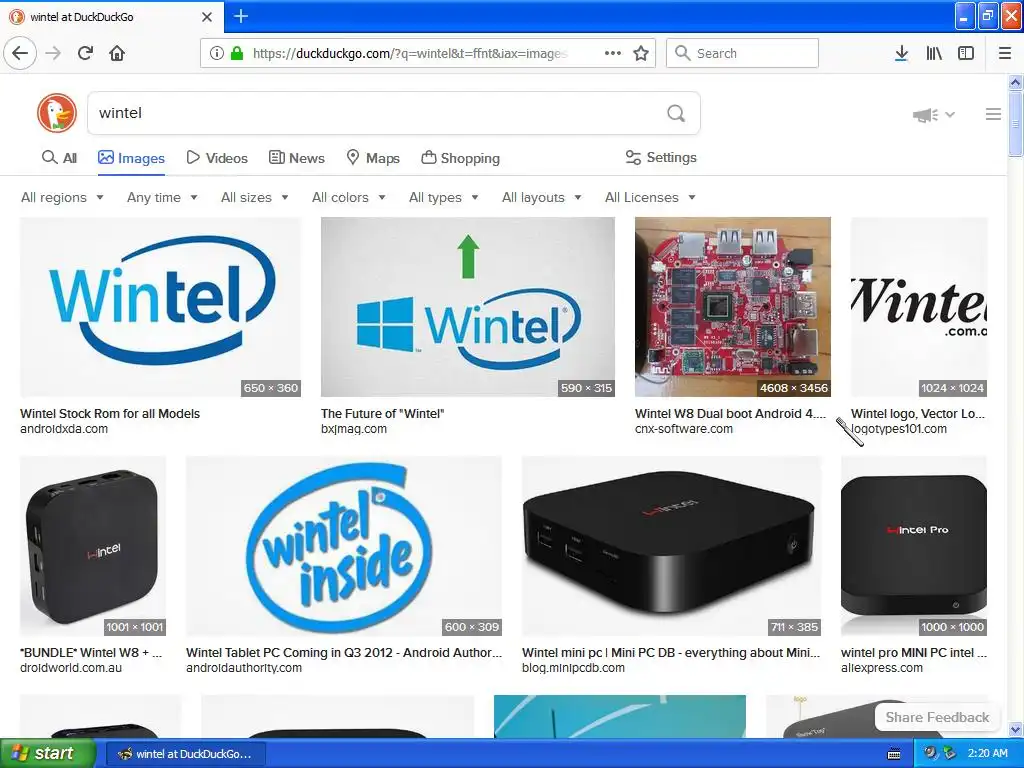Viewport: 1024px width, 768px height.
Task: Click the forward navigation arrow
Action: 54,53
